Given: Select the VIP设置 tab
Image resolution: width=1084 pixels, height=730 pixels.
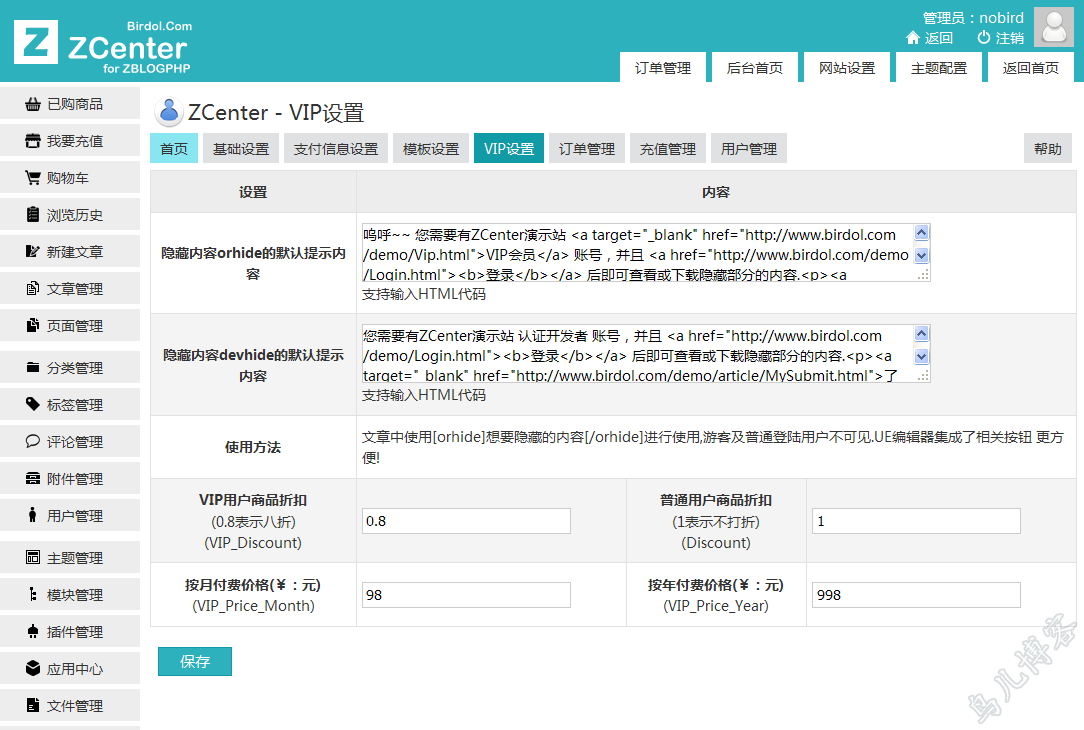Looking at the screenshot, I should click(510, 149).
